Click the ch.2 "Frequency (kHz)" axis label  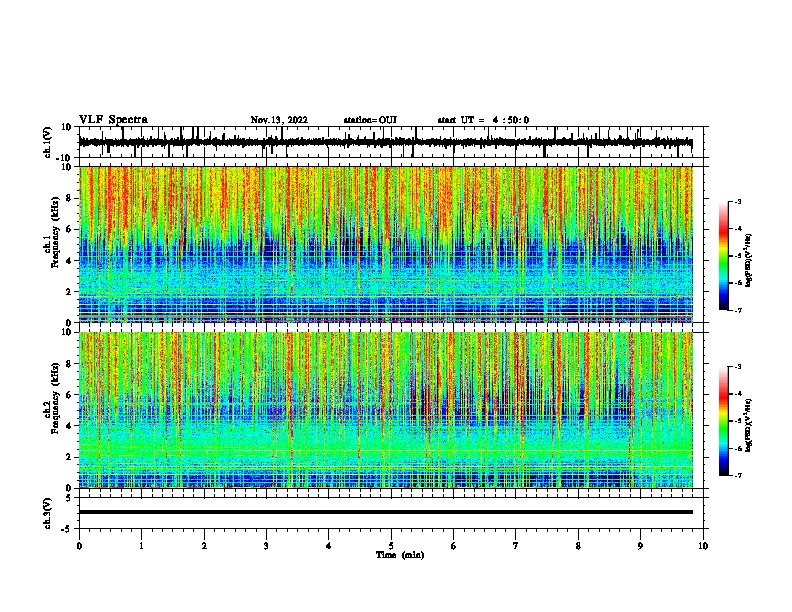coord(56,398)
